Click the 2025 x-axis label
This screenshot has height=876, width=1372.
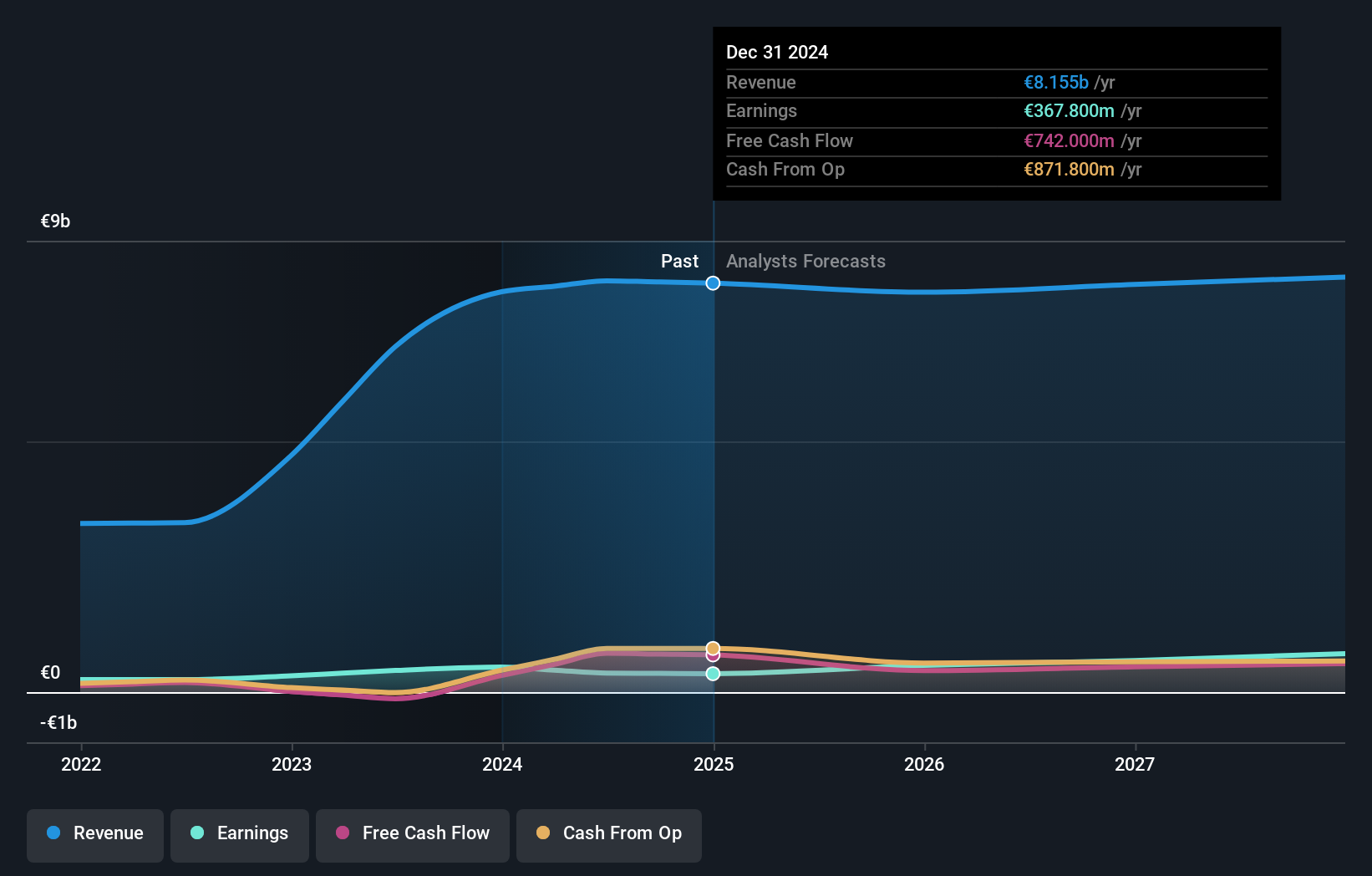(714, 764)
